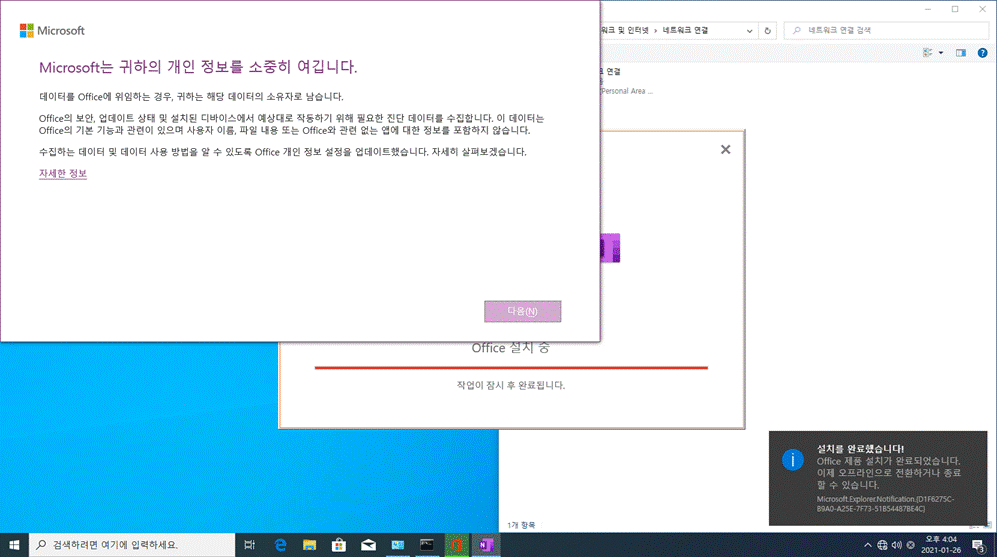Open the network globe tray icon
997x557 pixels.
(882, 545)
